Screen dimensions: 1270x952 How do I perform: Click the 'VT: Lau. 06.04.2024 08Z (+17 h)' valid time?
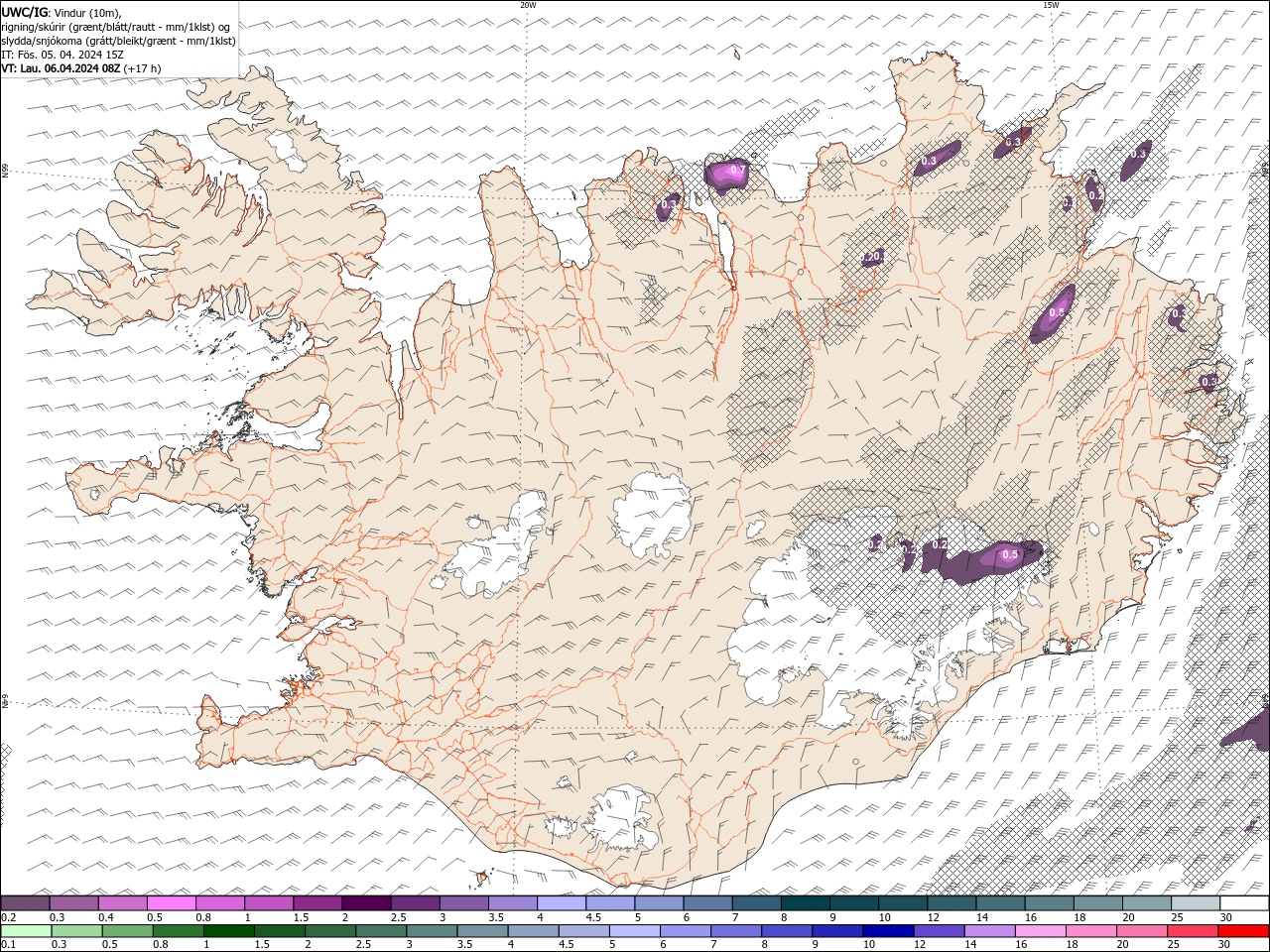point(81,68)
